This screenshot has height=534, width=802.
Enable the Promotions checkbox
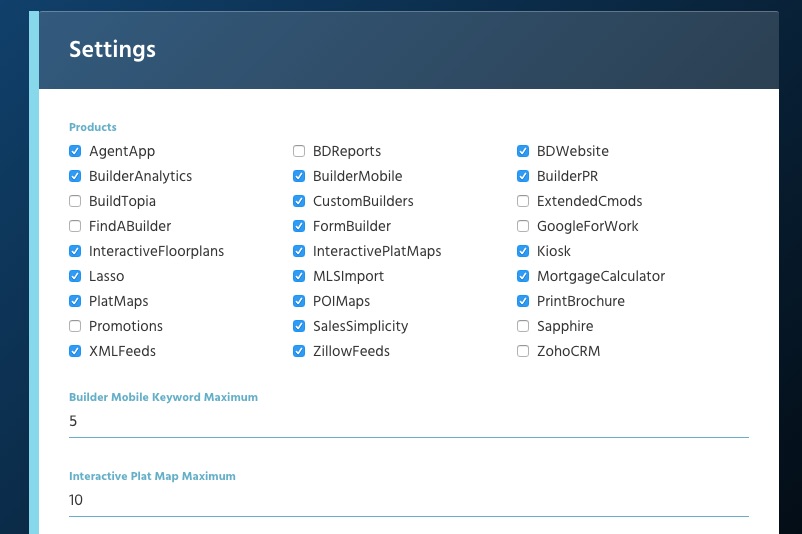coord(75,326)
